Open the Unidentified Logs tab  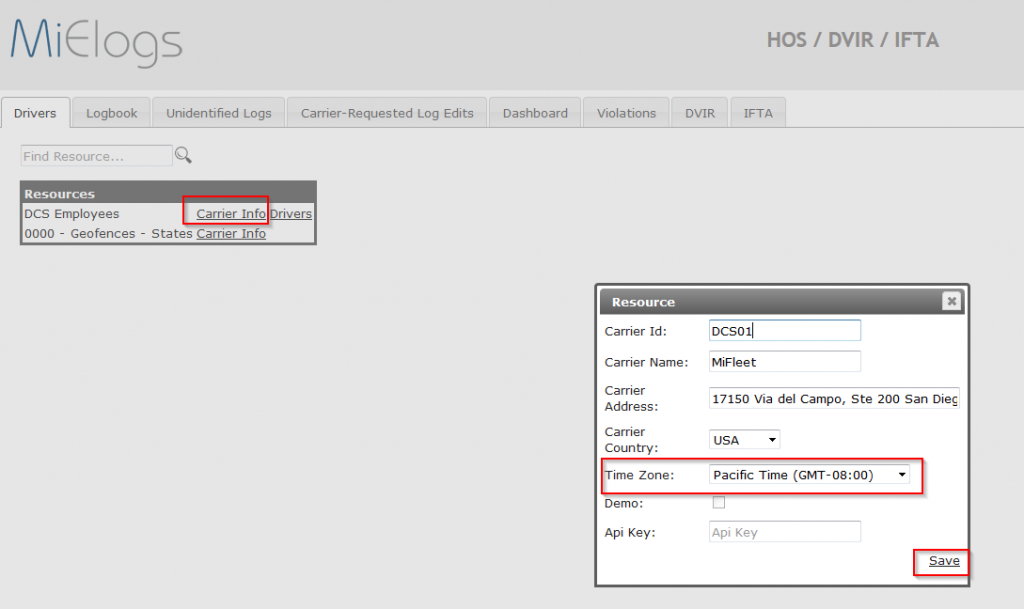(218, 113)
